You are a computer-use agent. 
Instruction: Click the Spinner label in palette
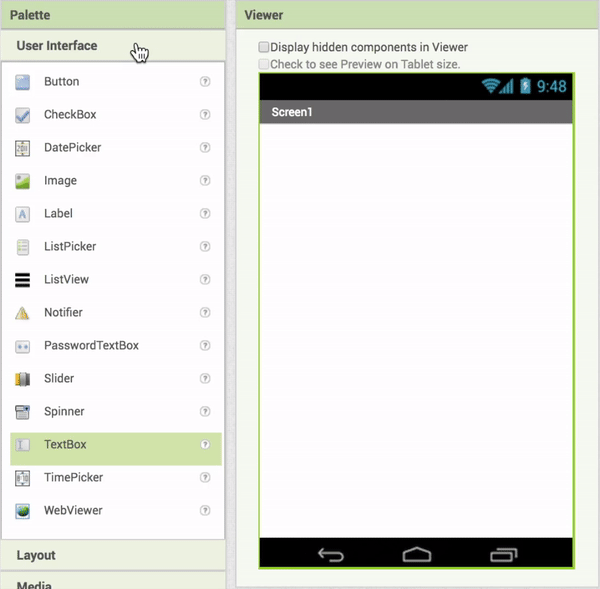click(64, 411)
